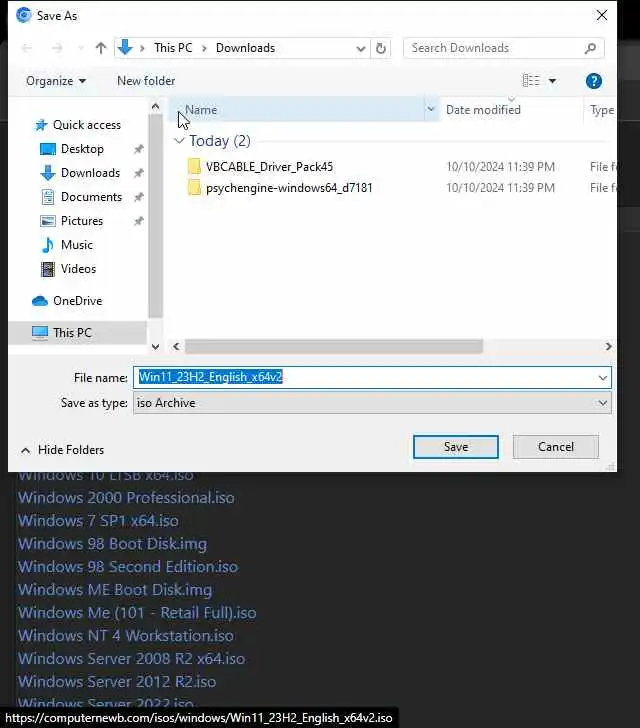This screenshot has height=728, width=640.
Task: Open Windows ME Boot Disk.img link
Action: 115,590
